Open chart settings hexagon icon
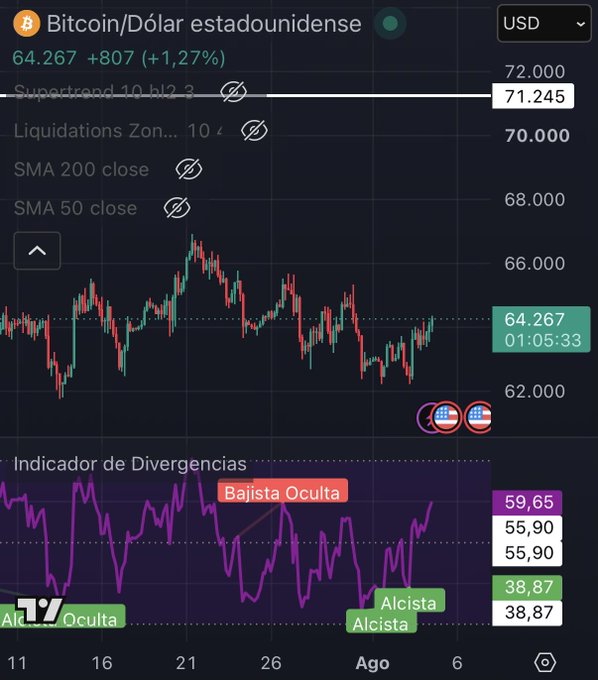The width and height of the screenshot is (598, 680). point(545,662)
